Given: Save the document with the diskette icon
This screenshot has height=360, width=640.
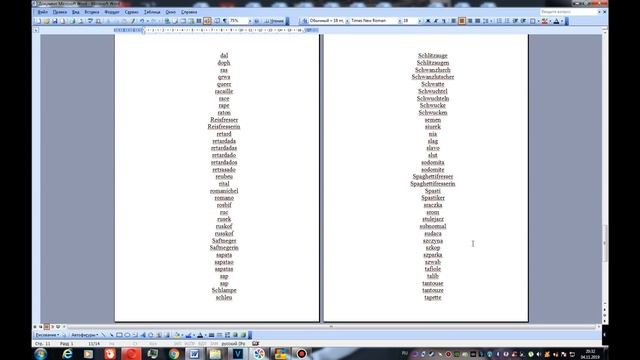Looking at the screenshot, I should (x=54, y=21).
